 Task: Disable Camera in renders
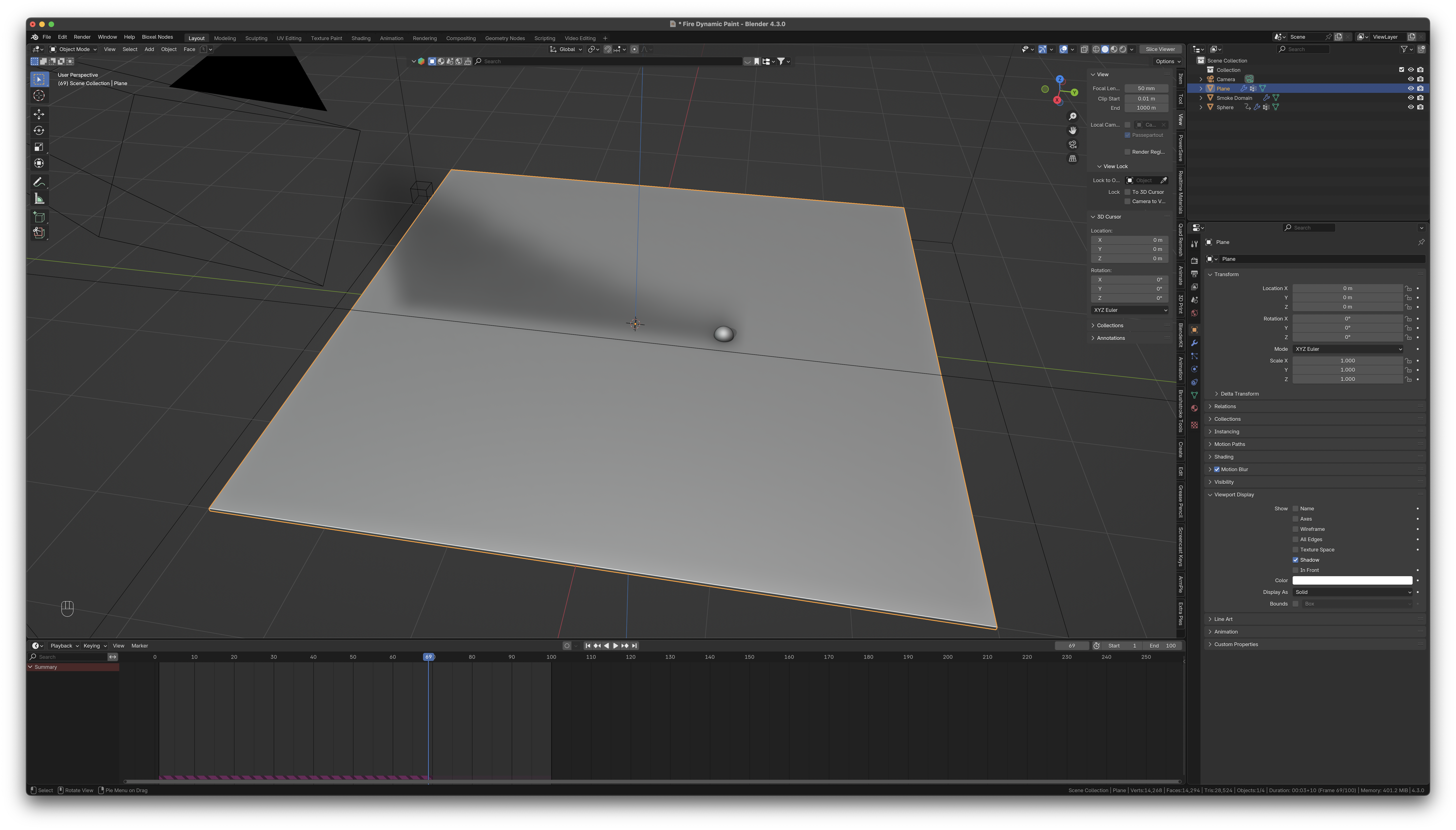coord(1420,79)
